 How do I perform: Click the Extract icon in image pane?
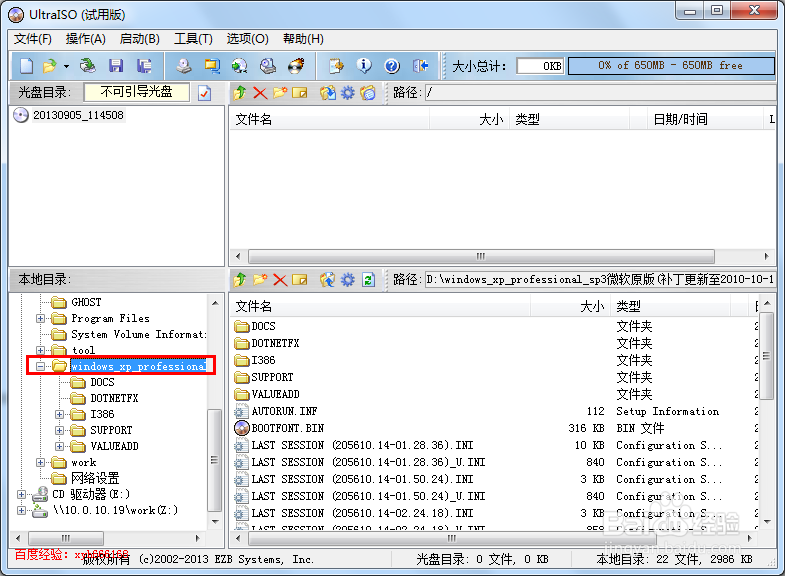[327, 93]
